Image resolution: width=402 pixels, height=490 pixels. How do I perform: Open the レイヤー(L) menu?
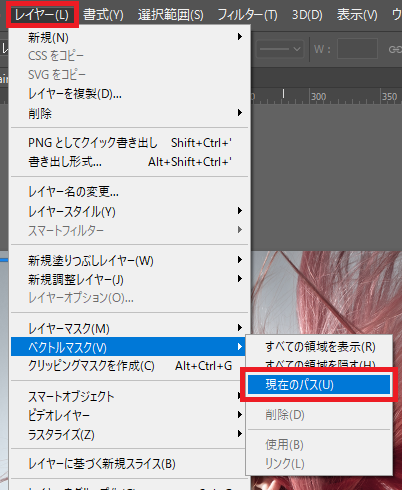coord(42,15)
